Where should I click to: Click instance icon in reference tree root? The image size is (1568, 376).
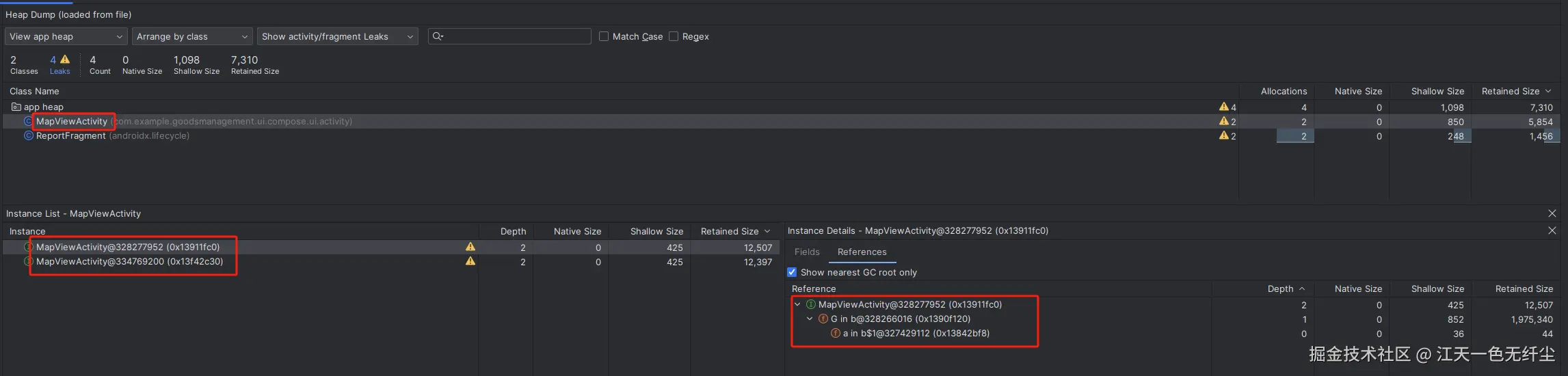tap(811, 304)
